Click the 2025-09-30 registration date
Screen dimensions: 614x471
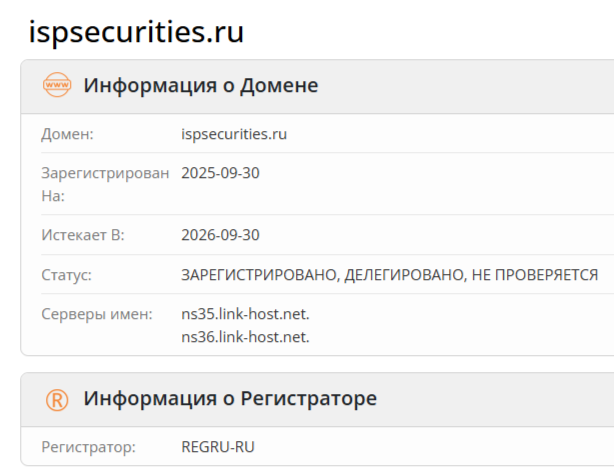click(x=220, y=173)
